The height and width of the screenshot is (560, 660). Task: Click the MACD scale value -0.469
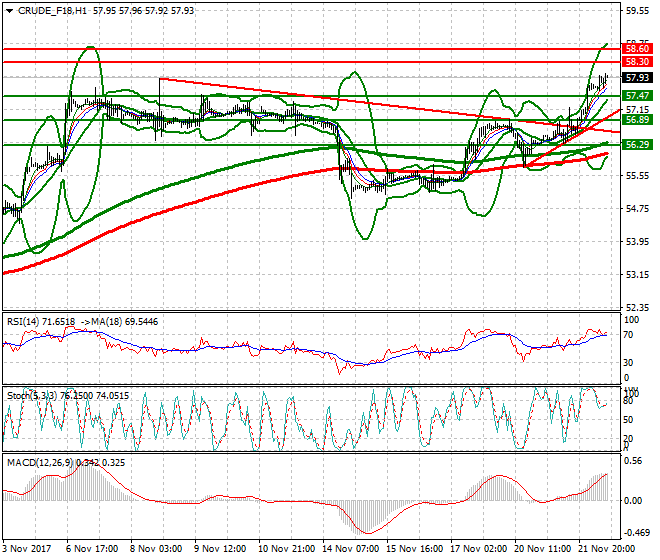(x=636, y=533)
